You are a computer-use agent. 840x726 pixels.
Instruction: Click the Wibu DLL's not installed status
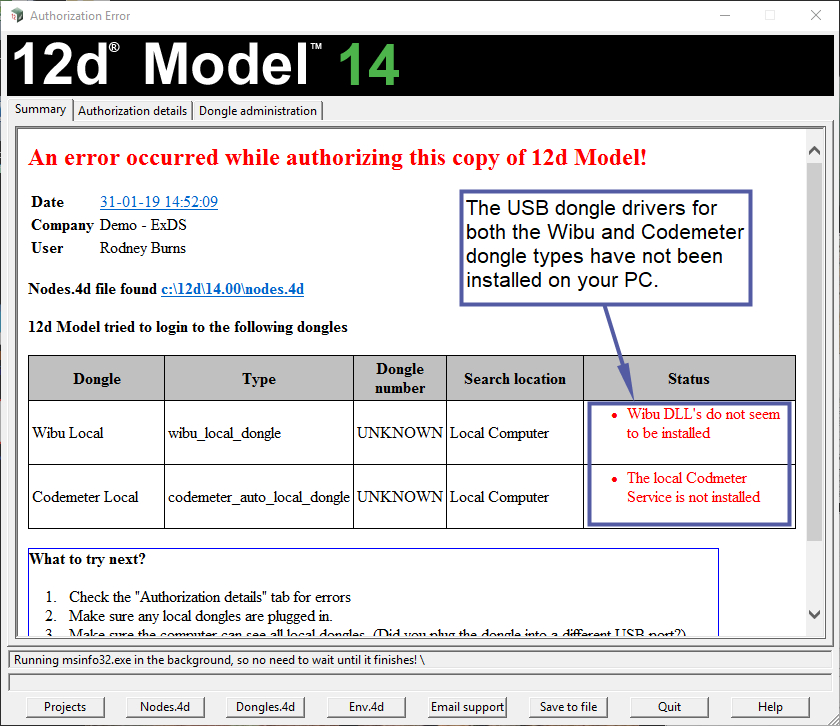pyautogui.click(x=702, y=423)
